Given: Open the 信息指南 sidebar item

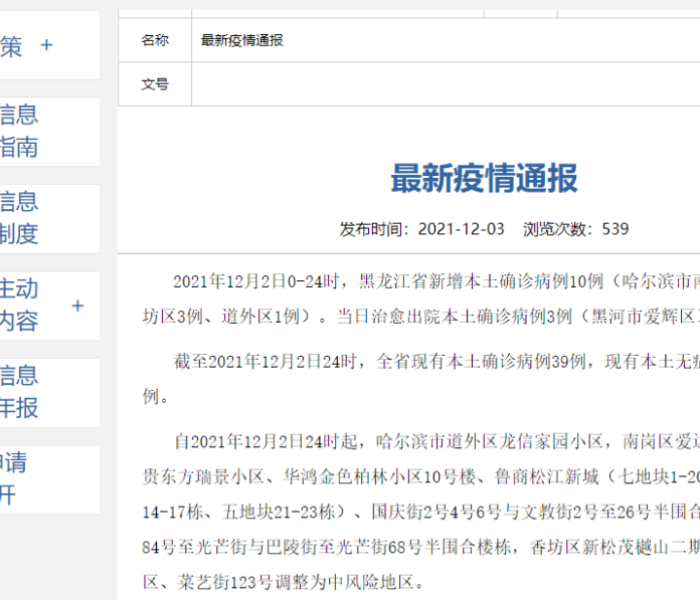Looking at the screenshot, I should (x=20, y=131).
